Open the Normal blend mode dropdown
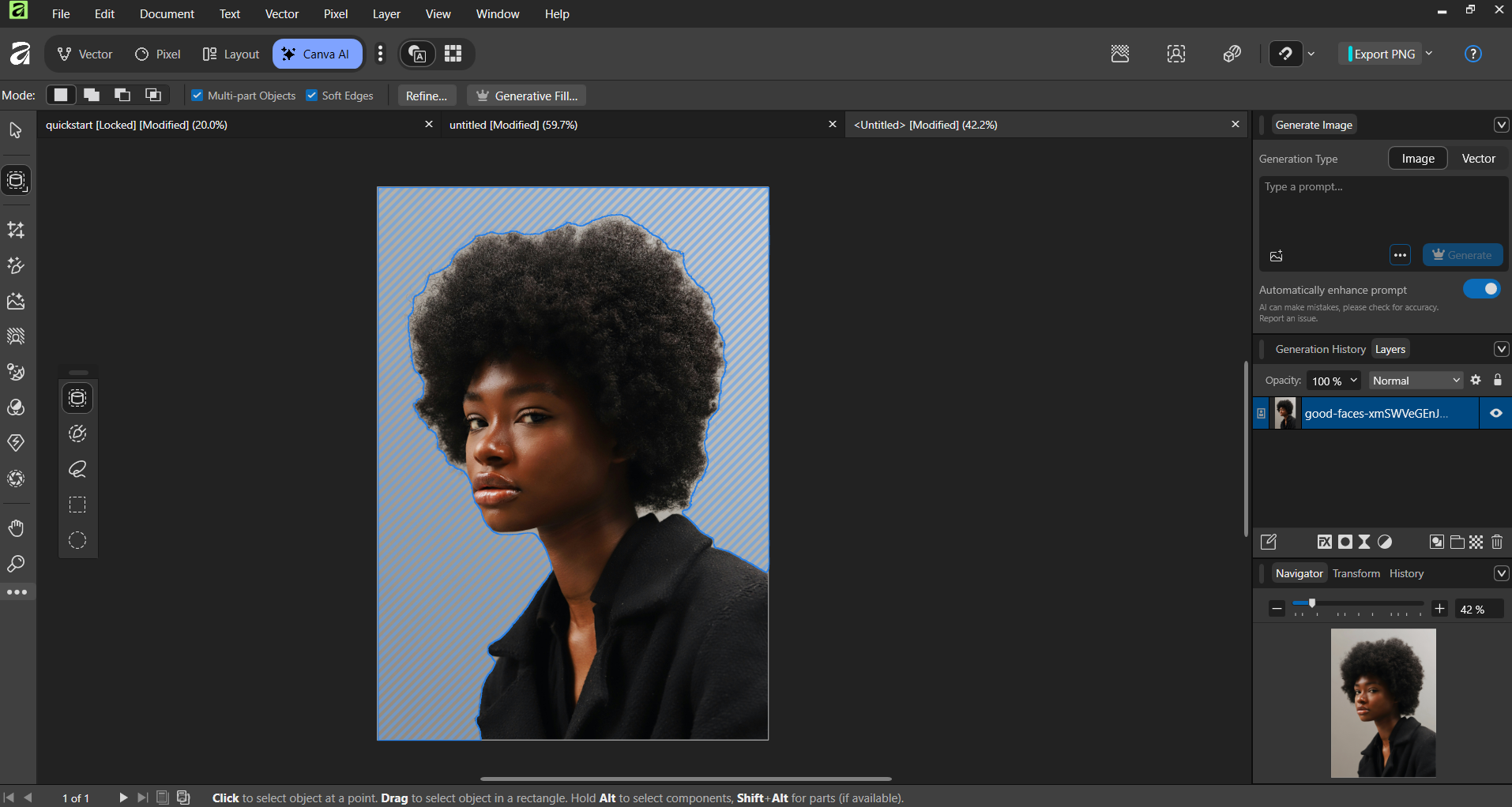The width and height of the screenshot is (1512, 807). (1416, 381)
